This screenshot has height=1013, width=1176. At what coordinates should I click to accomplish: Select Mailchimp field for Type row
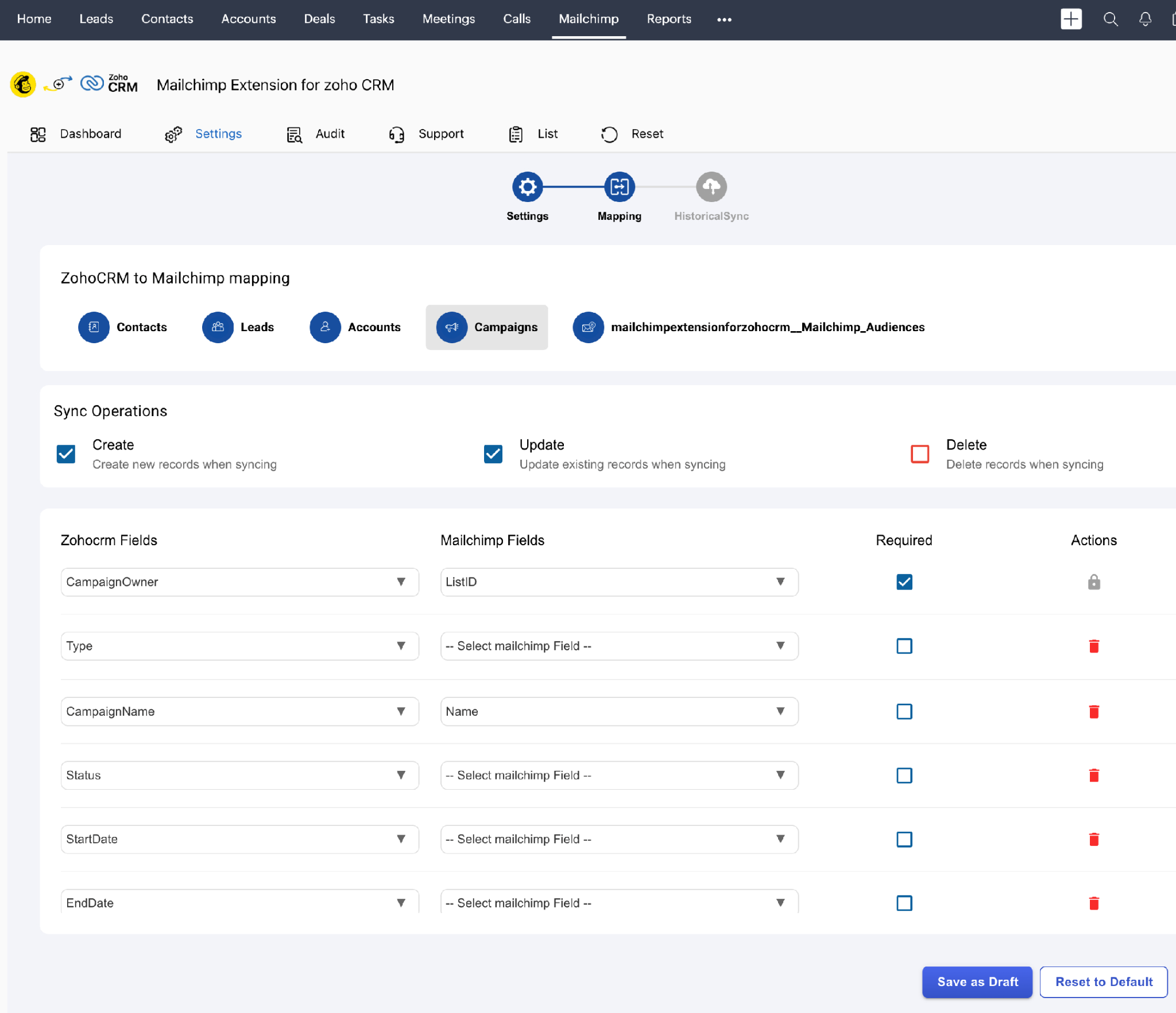coord(620,646)
